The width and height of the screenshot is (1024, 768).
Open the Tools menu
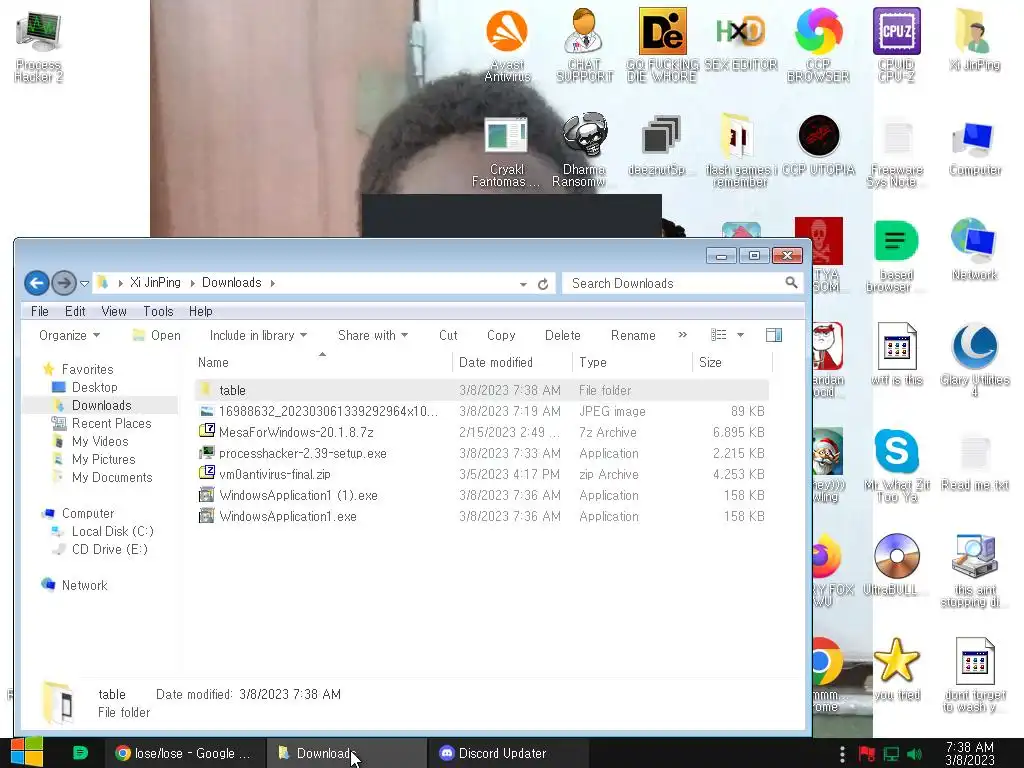tap(158, 312)
